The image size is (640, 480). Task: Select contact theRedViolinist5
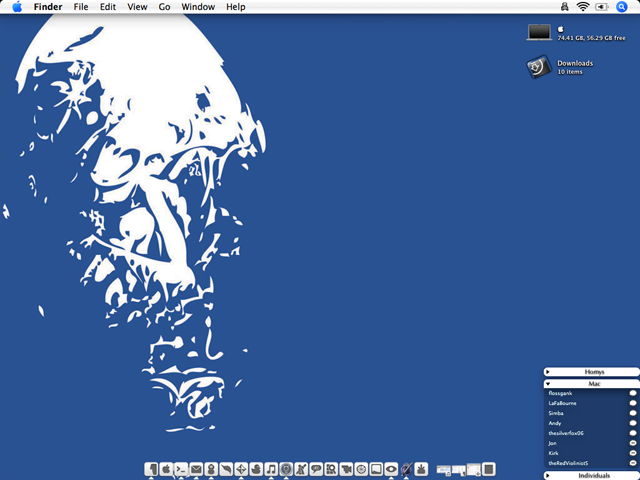click(x=568, y=463)
